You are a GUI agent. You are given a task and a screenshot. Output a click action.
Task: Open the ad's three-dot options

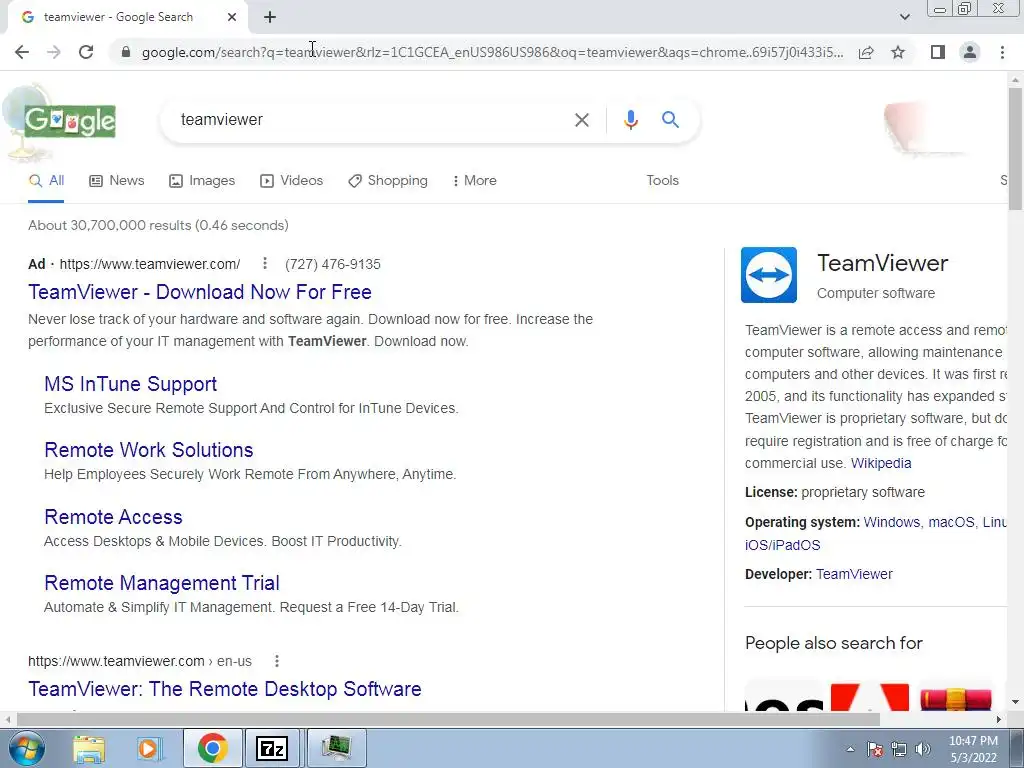point(264,263)
